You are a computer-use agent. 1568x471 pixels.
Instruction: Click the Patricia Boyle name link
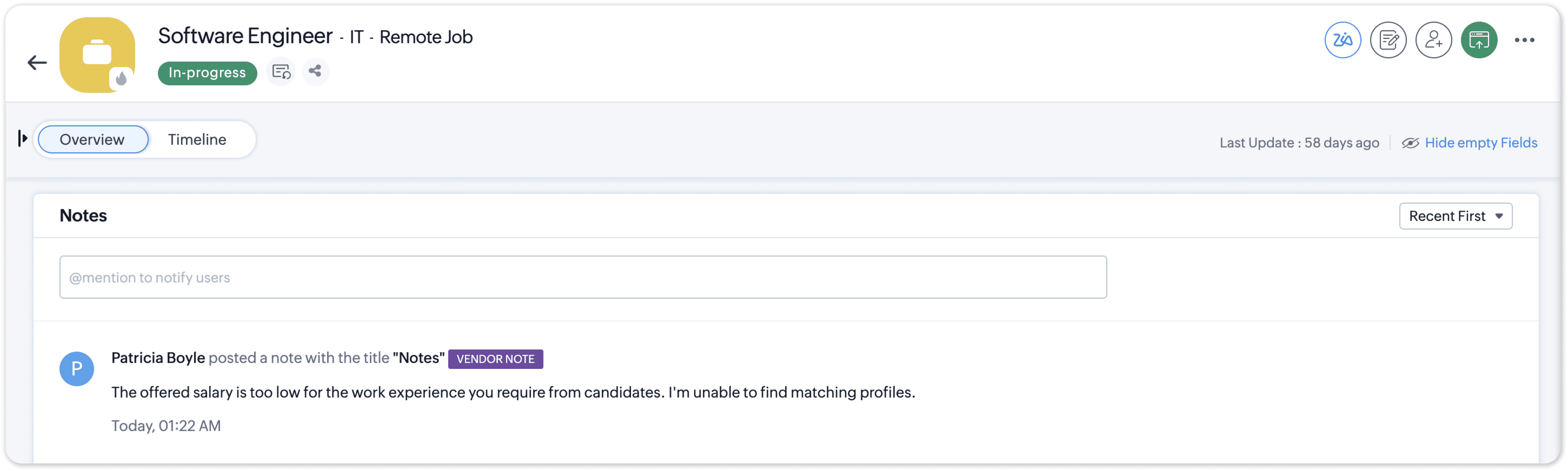(x=158, y=358)
